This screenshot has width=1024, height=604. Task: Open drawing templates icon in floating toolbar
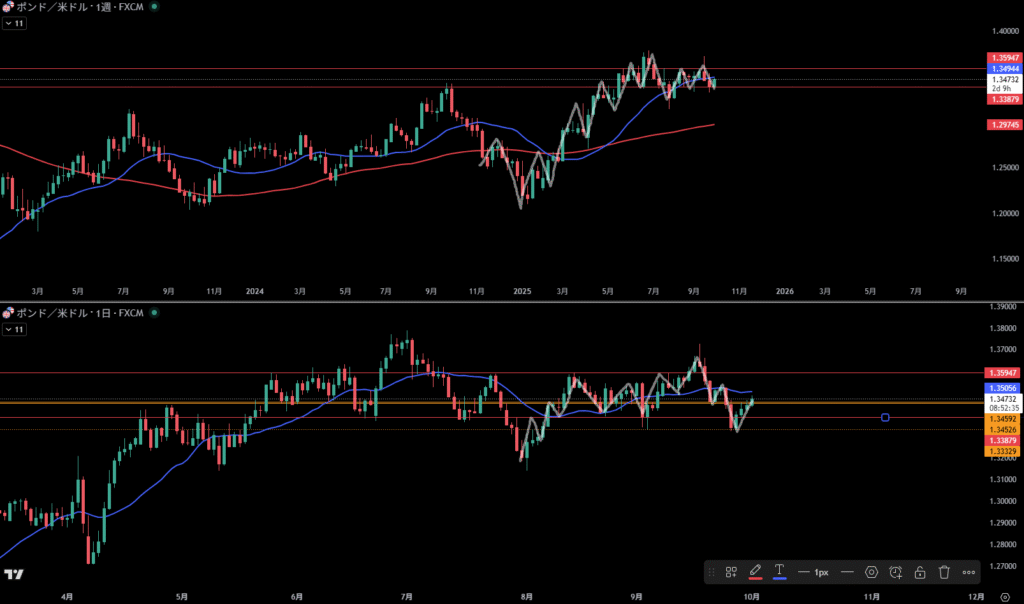click(731, 572)
